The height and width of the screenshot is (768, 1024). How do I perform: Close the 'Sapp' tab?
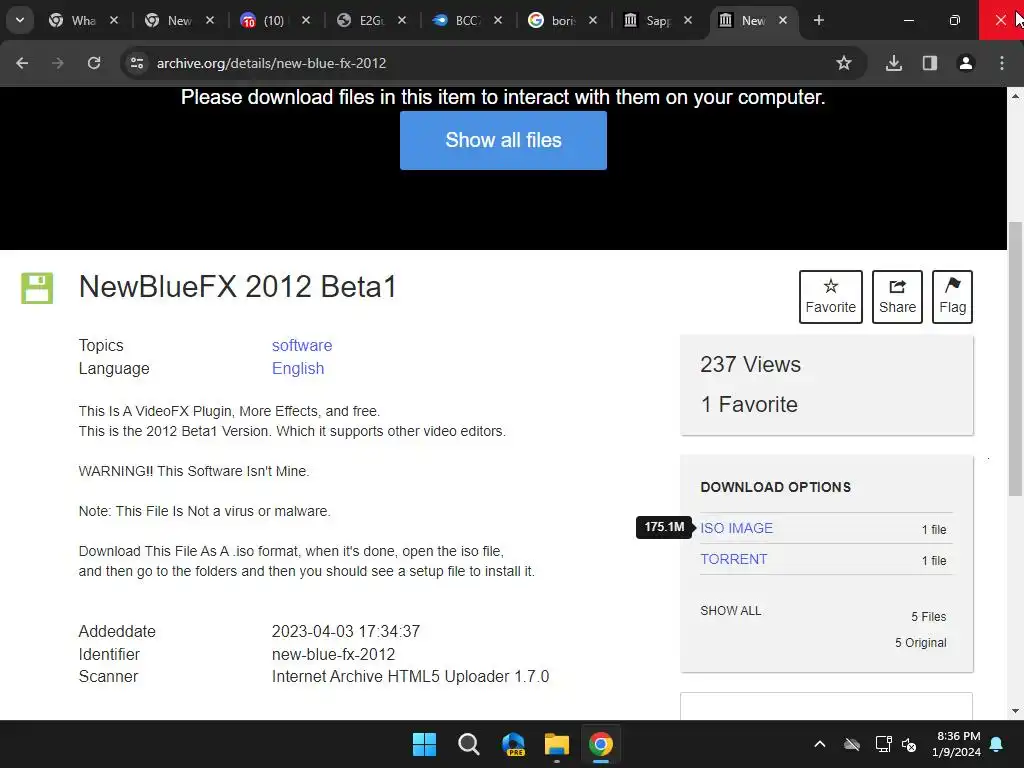(688, 20)
